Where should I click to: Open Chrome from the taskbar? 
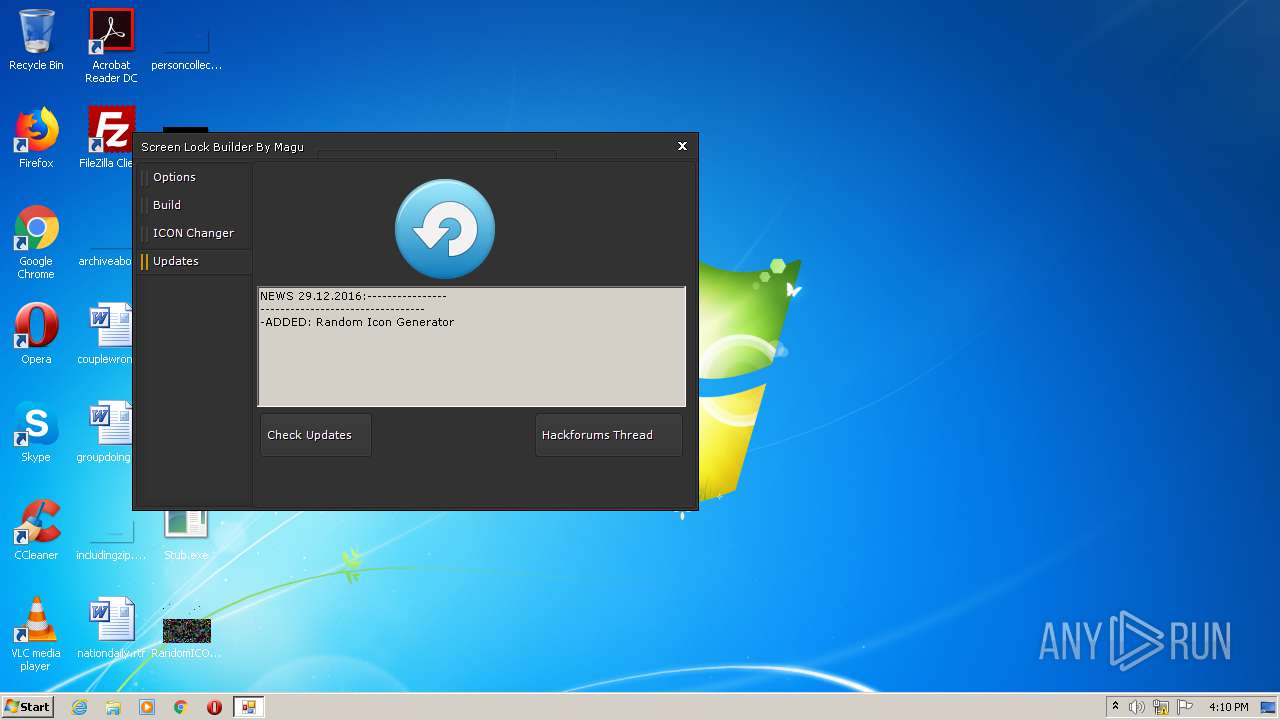181,707
